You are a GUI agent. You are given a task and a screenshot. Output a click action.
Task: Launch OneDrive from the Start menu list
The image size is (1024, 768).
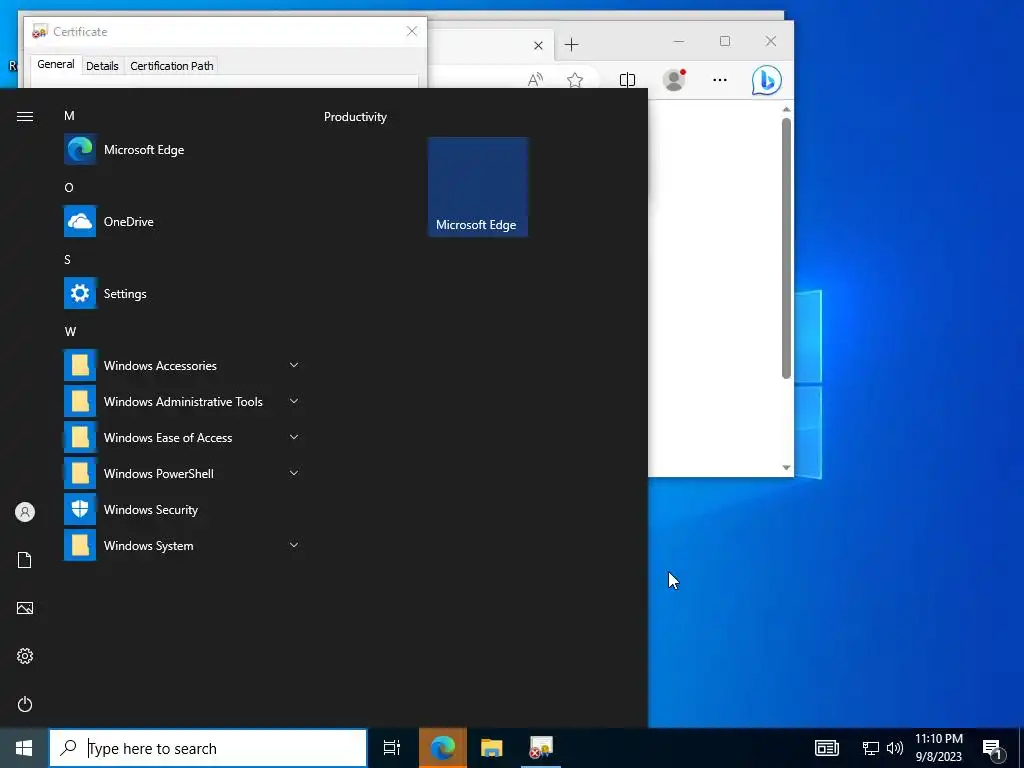pyautogui.click(x=182, y=221)
